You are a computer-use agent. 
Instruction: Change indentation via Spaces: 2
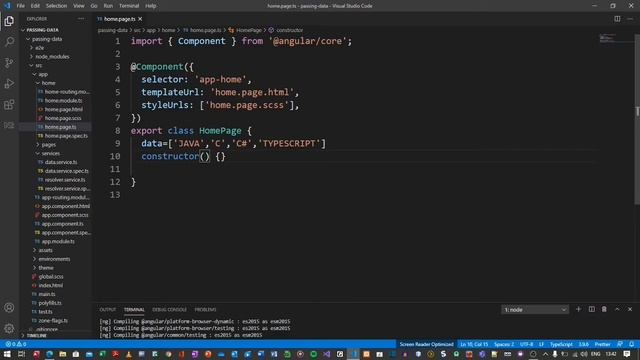(504, 344)
